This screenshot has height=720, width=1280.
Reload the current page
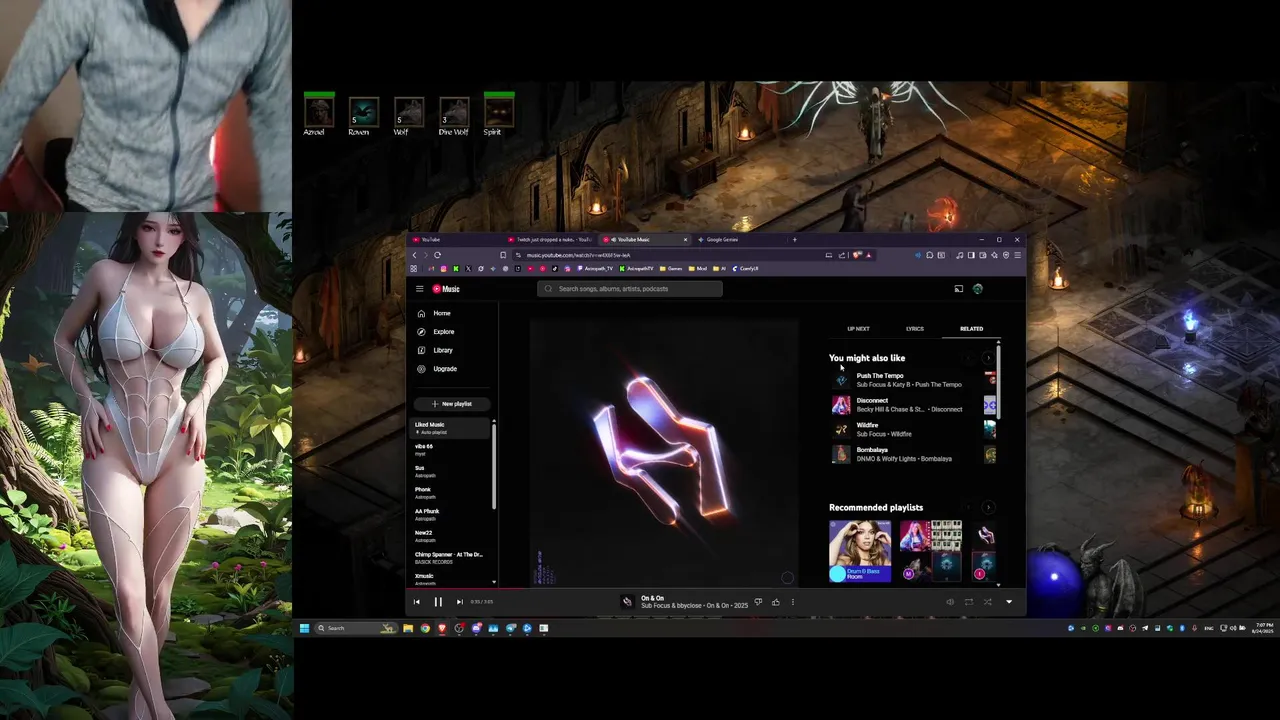437,255
